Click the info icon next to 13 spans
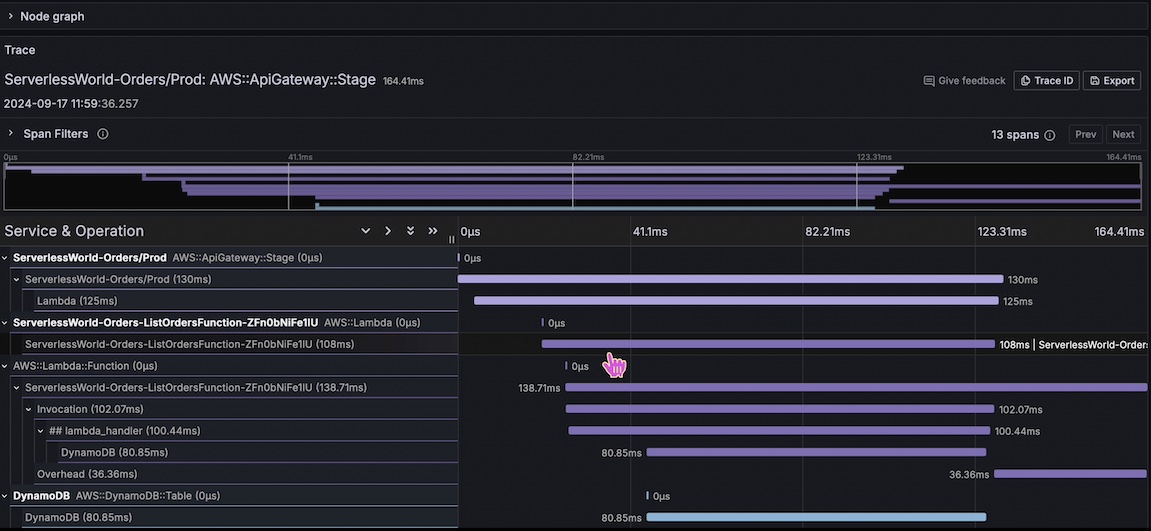The width and height of the screenshot is (1151, 531). coord(1049,135)
